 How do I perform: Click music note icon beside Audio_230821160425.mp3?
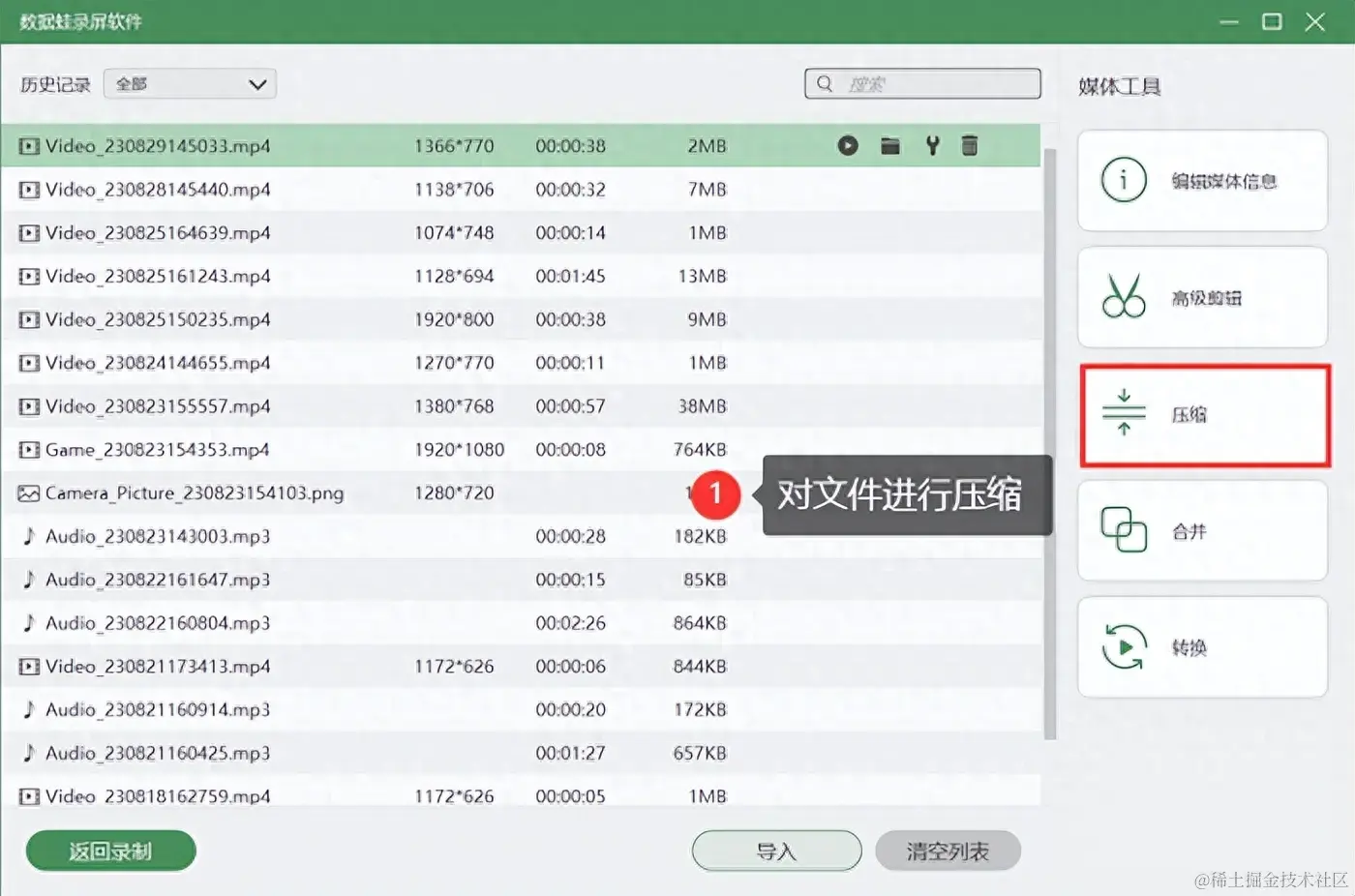pyautogui.click(x=29, y=753)
